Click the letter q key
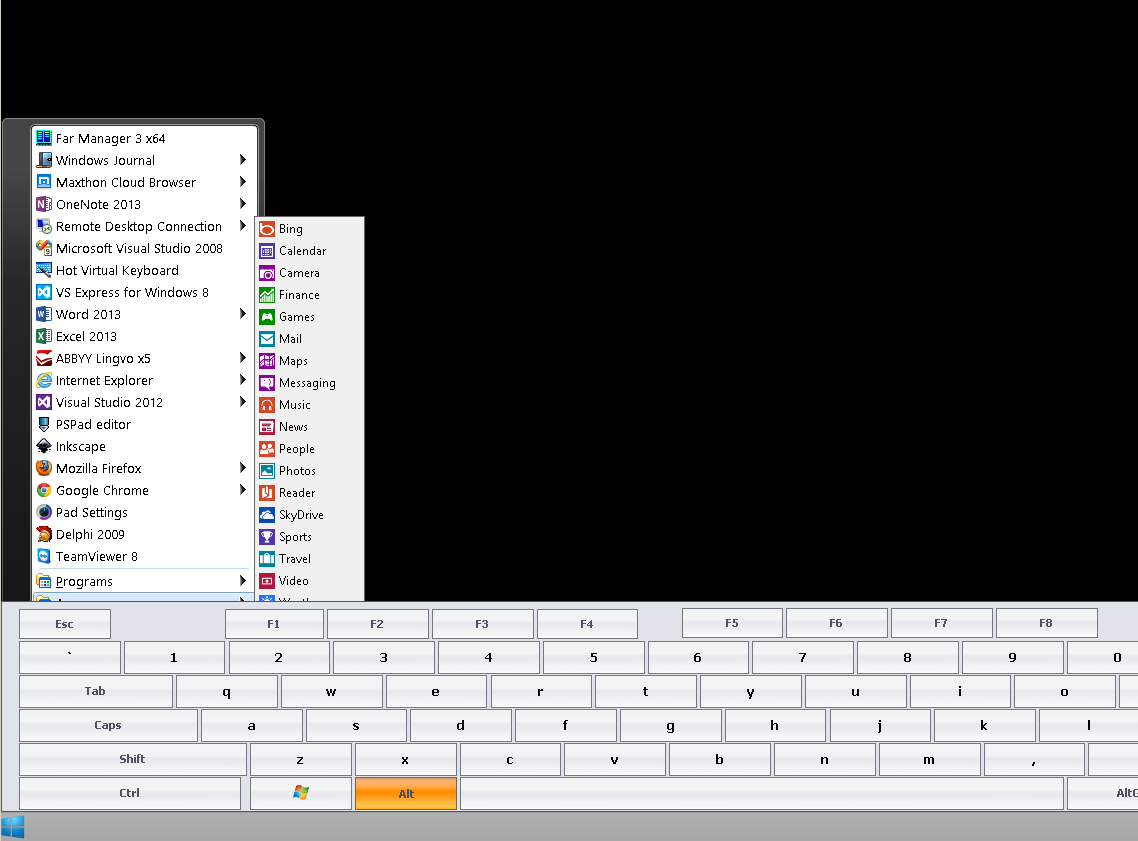The height and width of the screenshot is (841, 1138). [226, 692]
